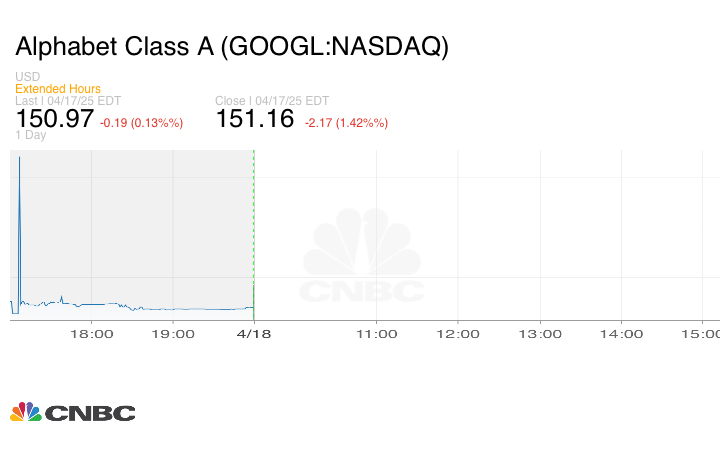
Task: Select the 11:00 time axis label
Action: click(377, 334)
